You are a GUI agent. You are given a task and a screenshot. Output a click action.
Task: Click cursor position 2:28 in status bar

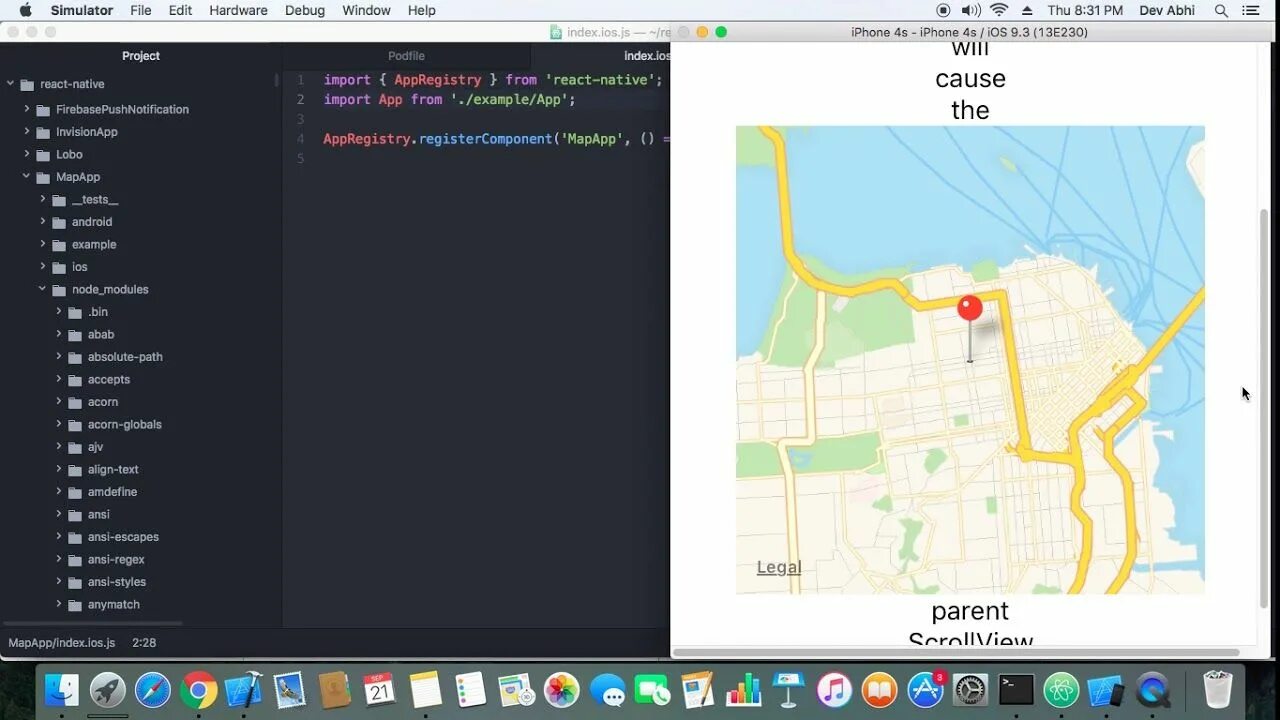tap(144, 643)
